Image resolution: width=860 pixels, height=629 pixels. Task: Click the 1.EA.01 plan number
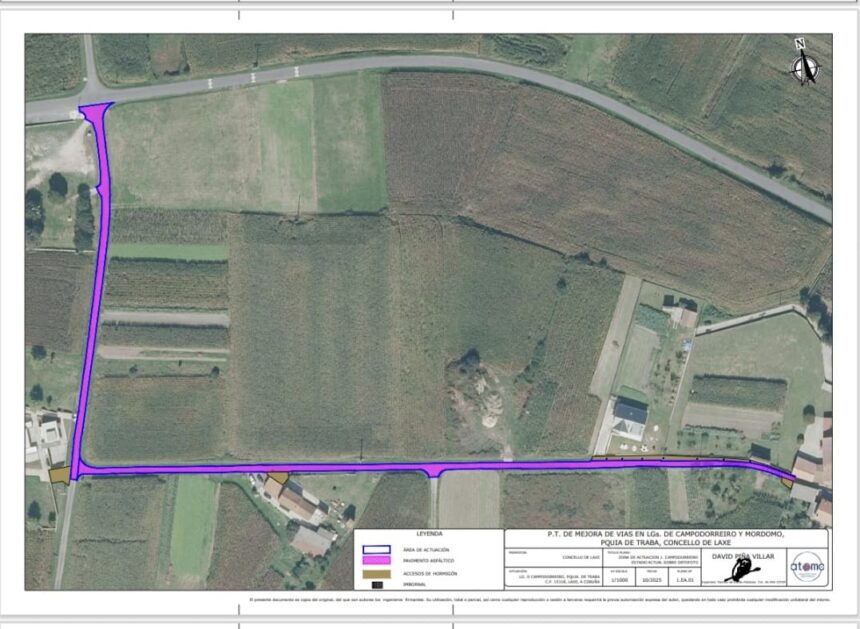click(x=684, y=580)
